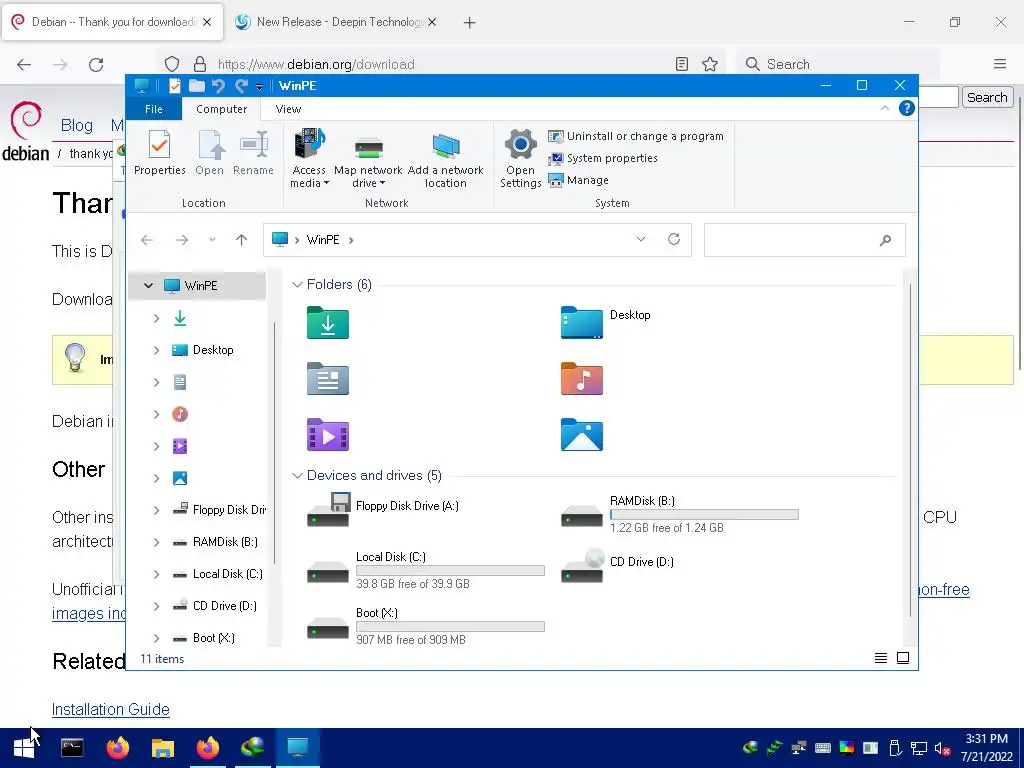Select the Pictures item in the navigation tree
This screenshot has width=1024, height=768.
coord(180,478)
